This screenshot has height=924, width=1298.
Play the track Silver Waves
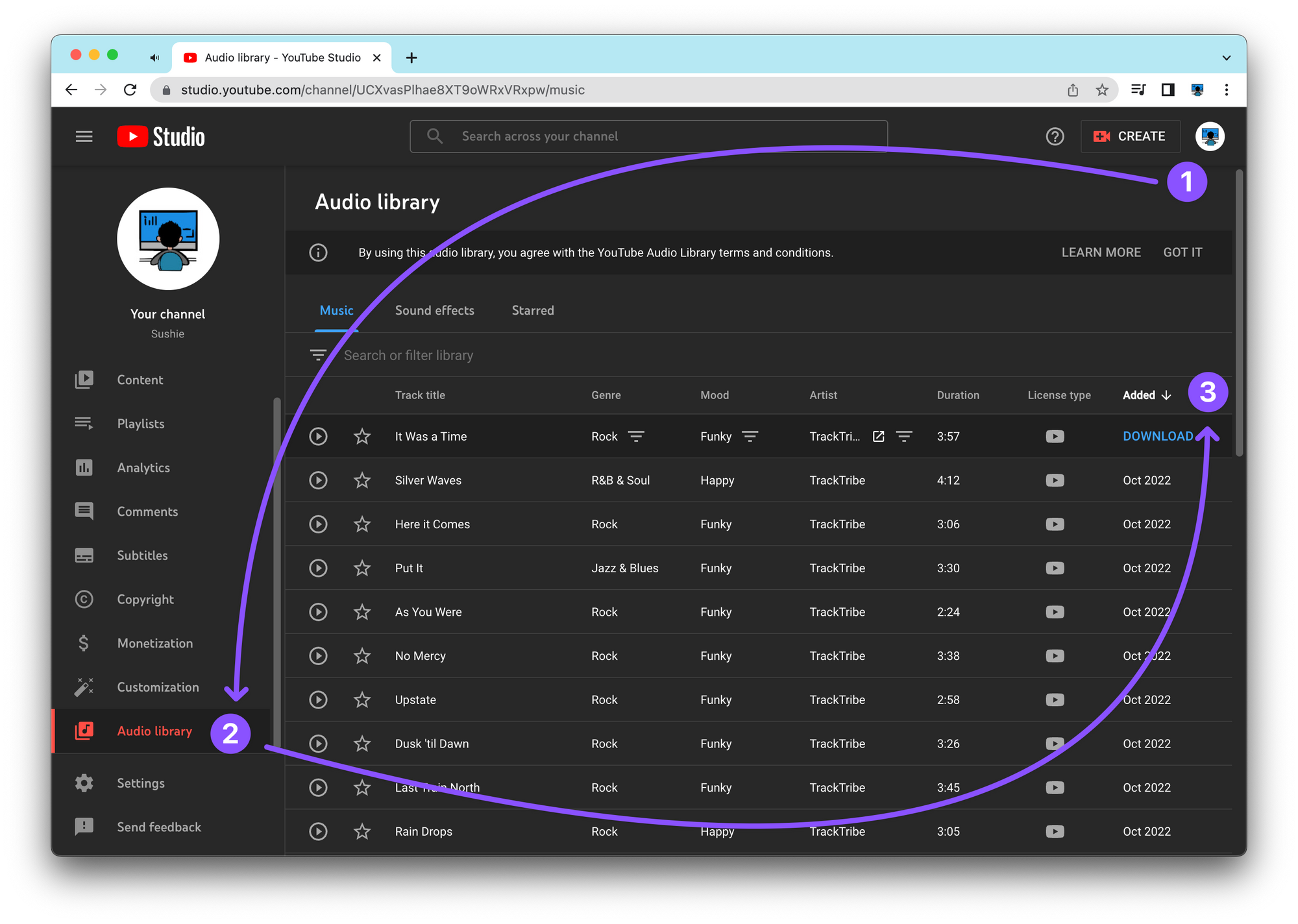(x=318, y=480)
